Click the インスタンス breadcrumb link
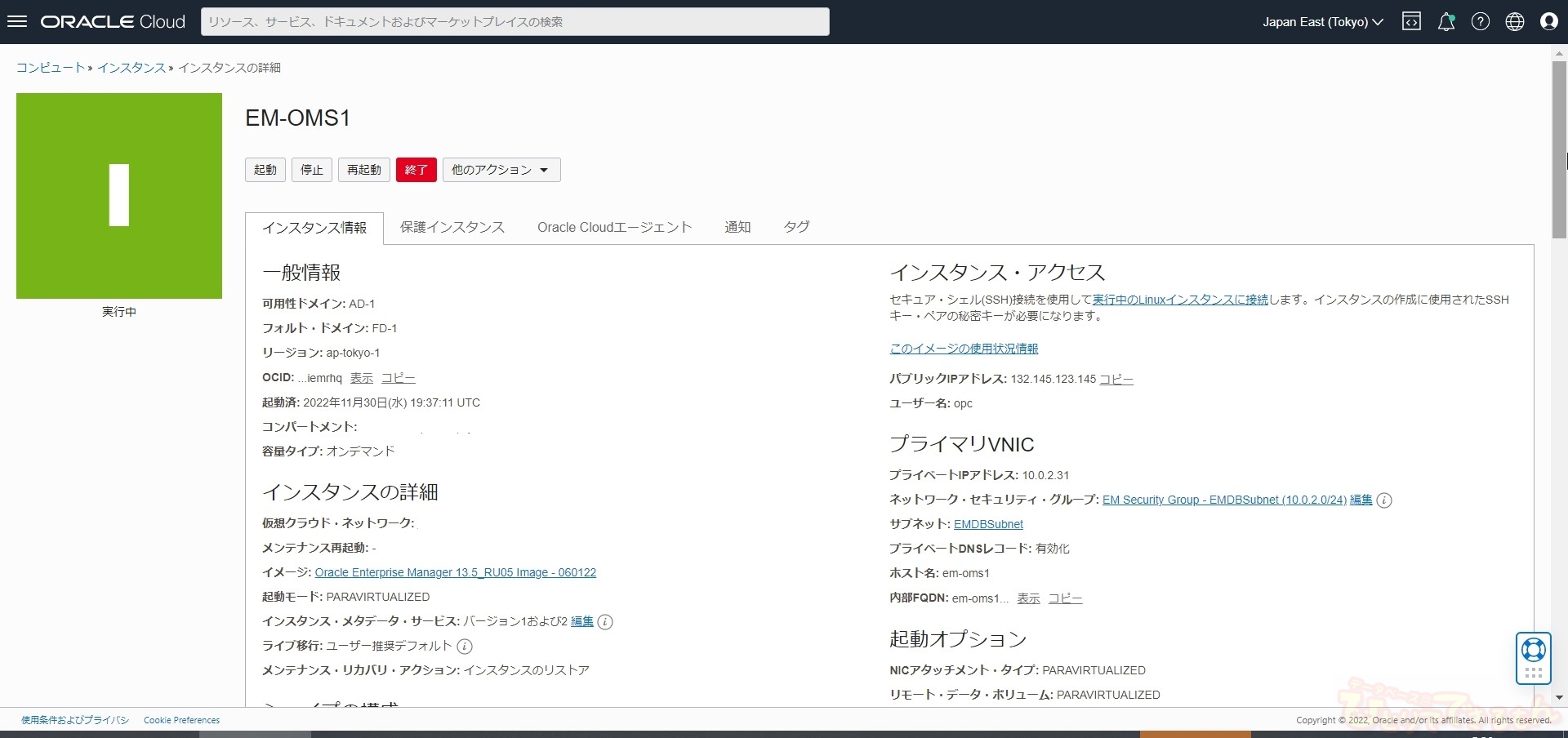The width and height of the screenshot is (1568, 738). click(131, 68)
